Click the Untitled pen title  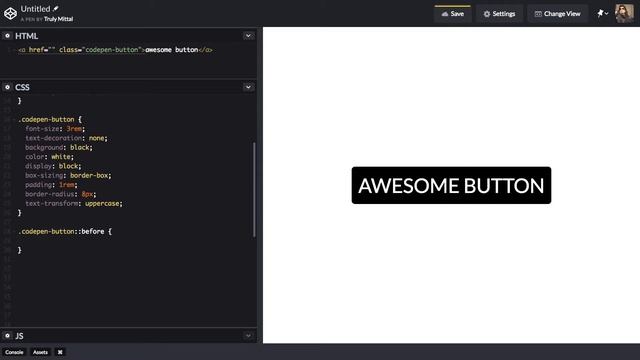(x=36, y=9)
